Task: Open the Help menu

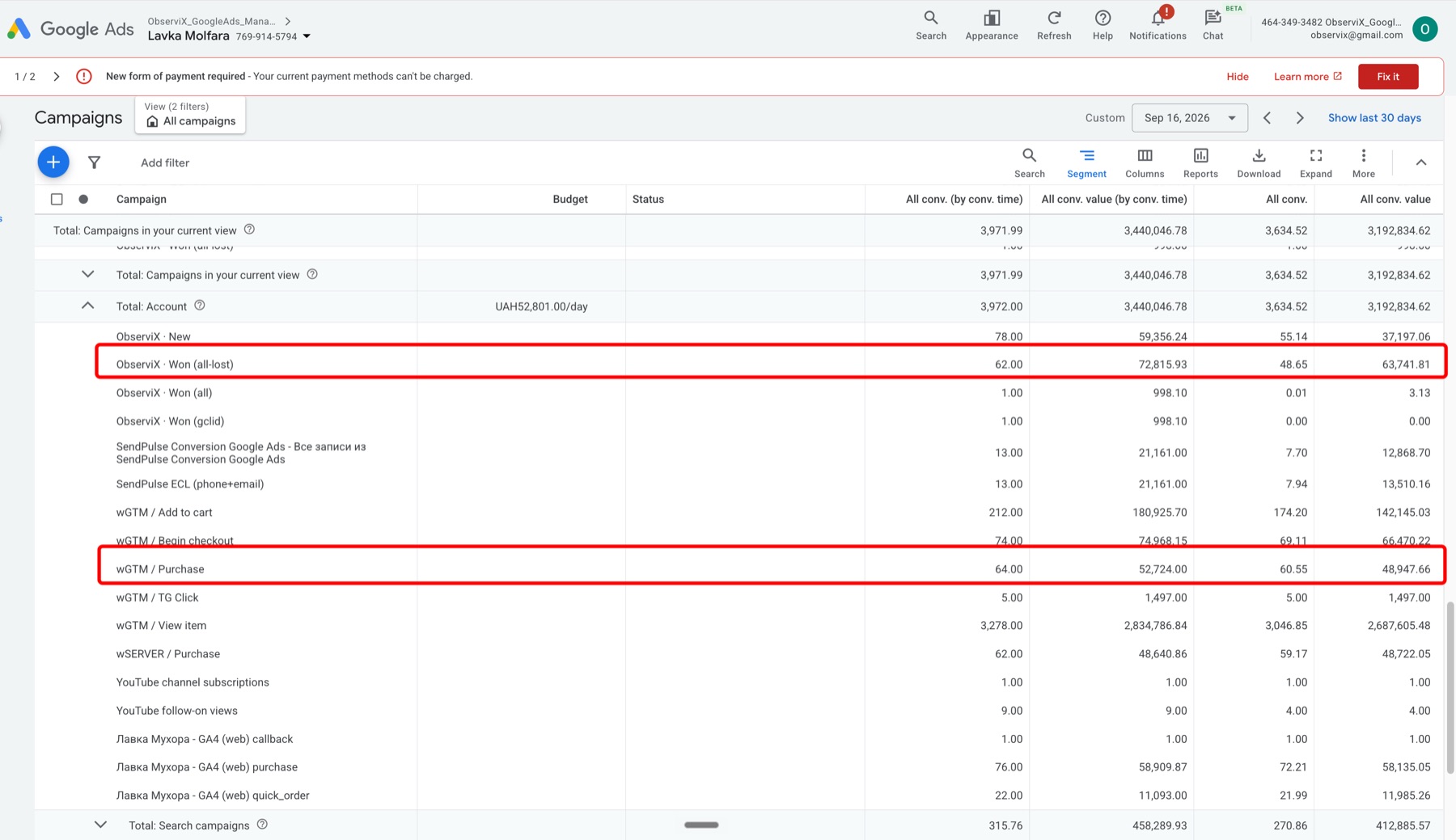Action: point(1103,25)
